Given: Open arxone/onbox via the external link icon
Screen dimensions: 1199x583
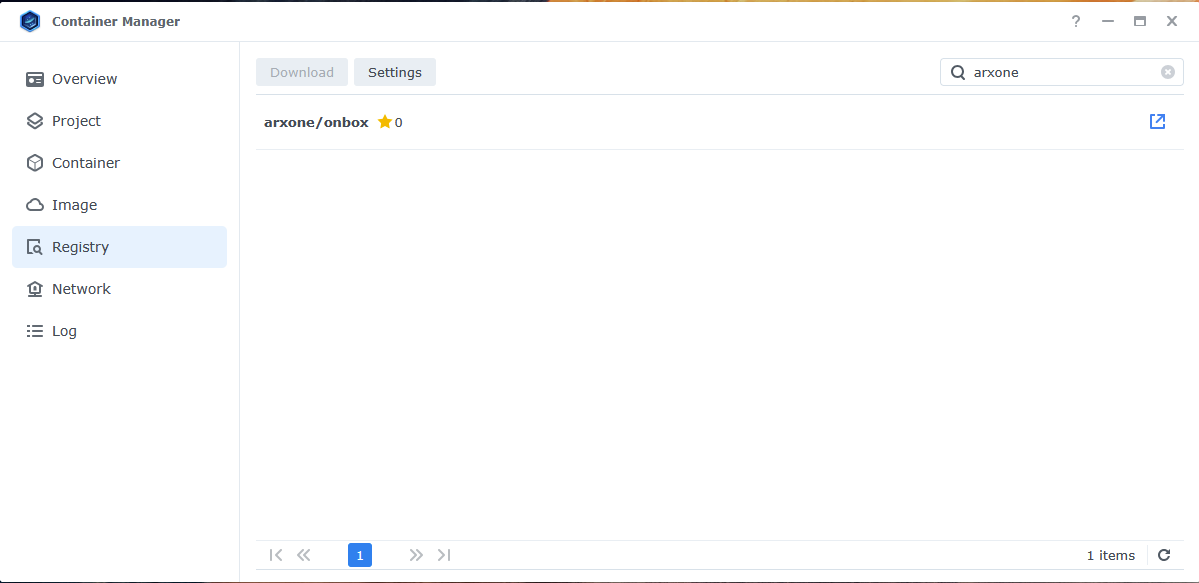Looking at the screenshot, I should [1157, 121].
